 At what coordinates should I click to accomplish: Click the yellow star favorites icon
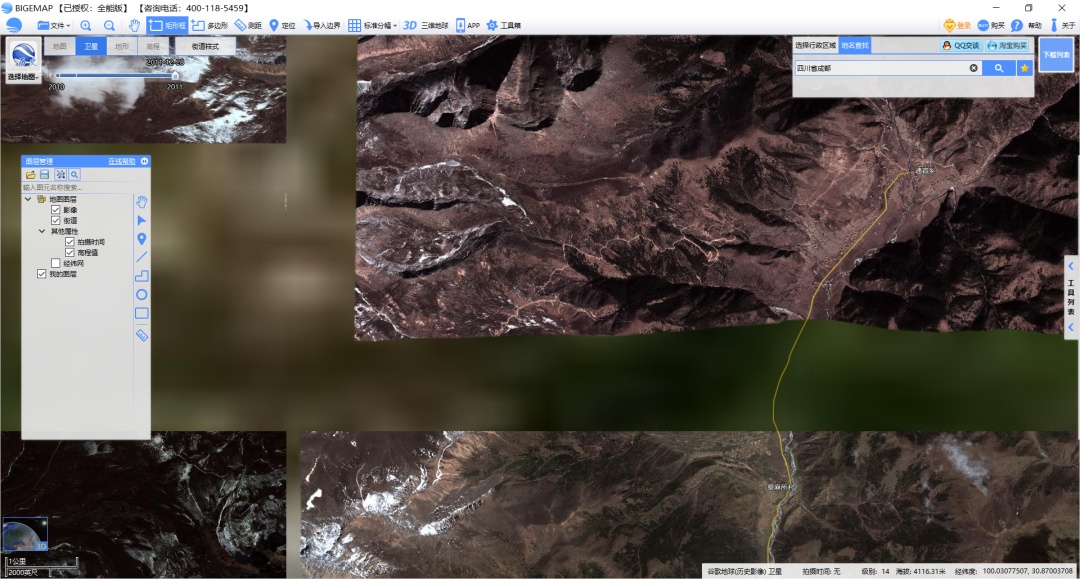(x=1024, y=68)
